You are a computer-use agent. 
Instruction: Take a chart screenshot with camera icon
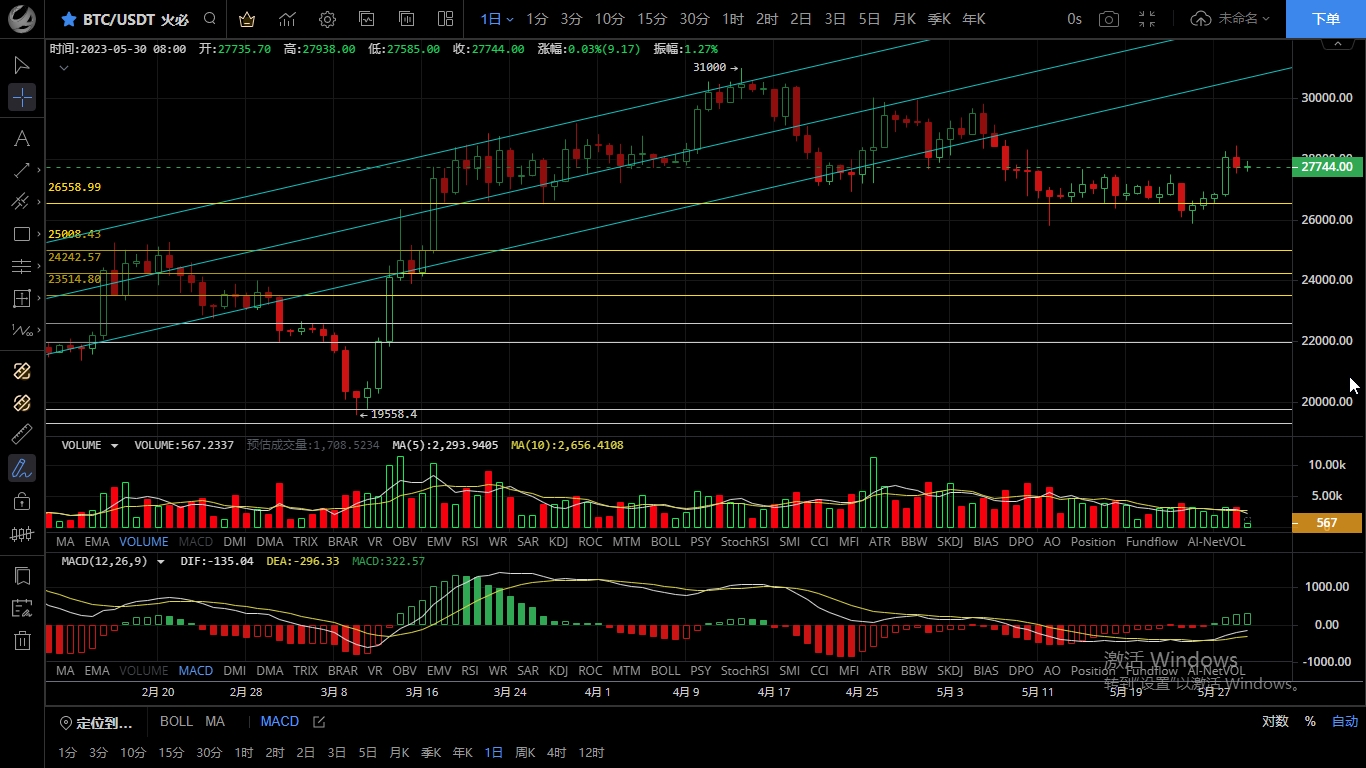(1108, 19)
